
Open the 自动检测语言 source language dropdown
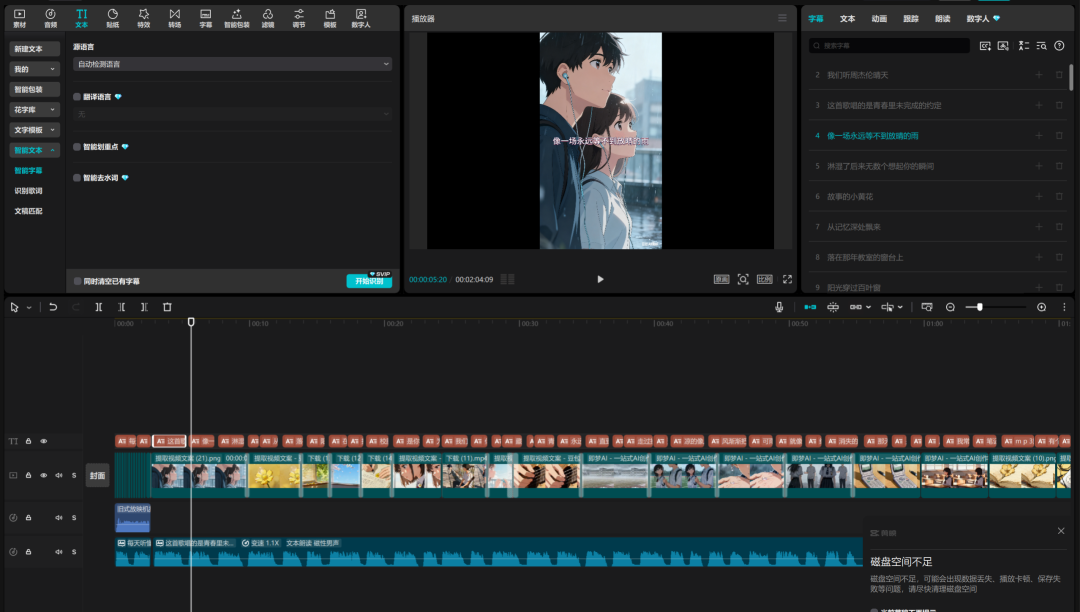[232, 64]
